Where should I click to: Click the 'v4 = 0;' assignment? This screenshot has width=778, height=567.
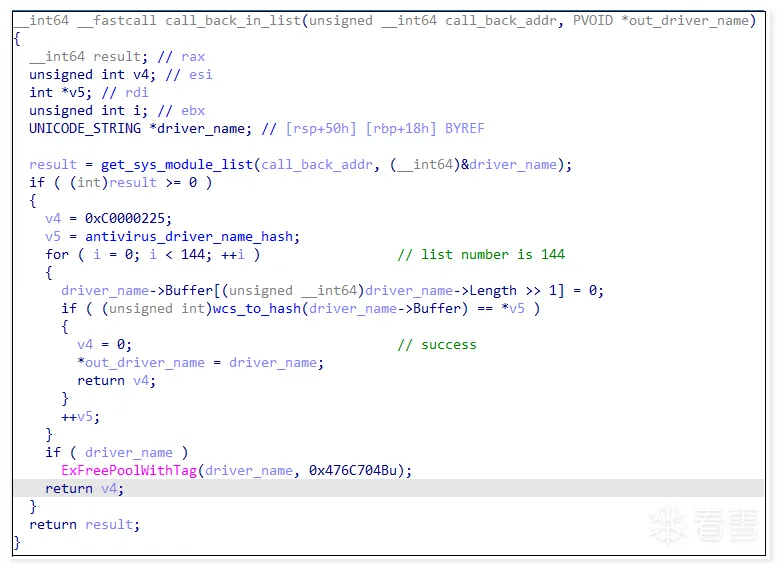(104, 345)
